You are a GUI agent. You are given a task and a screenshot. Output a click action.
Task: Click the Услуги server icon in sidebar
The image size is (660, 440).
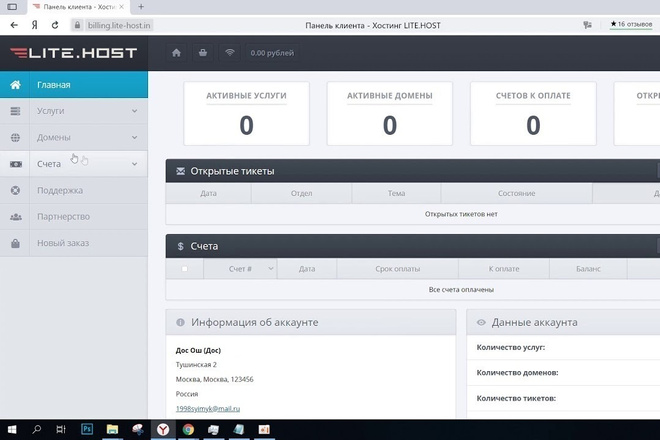tap(15, 111)
